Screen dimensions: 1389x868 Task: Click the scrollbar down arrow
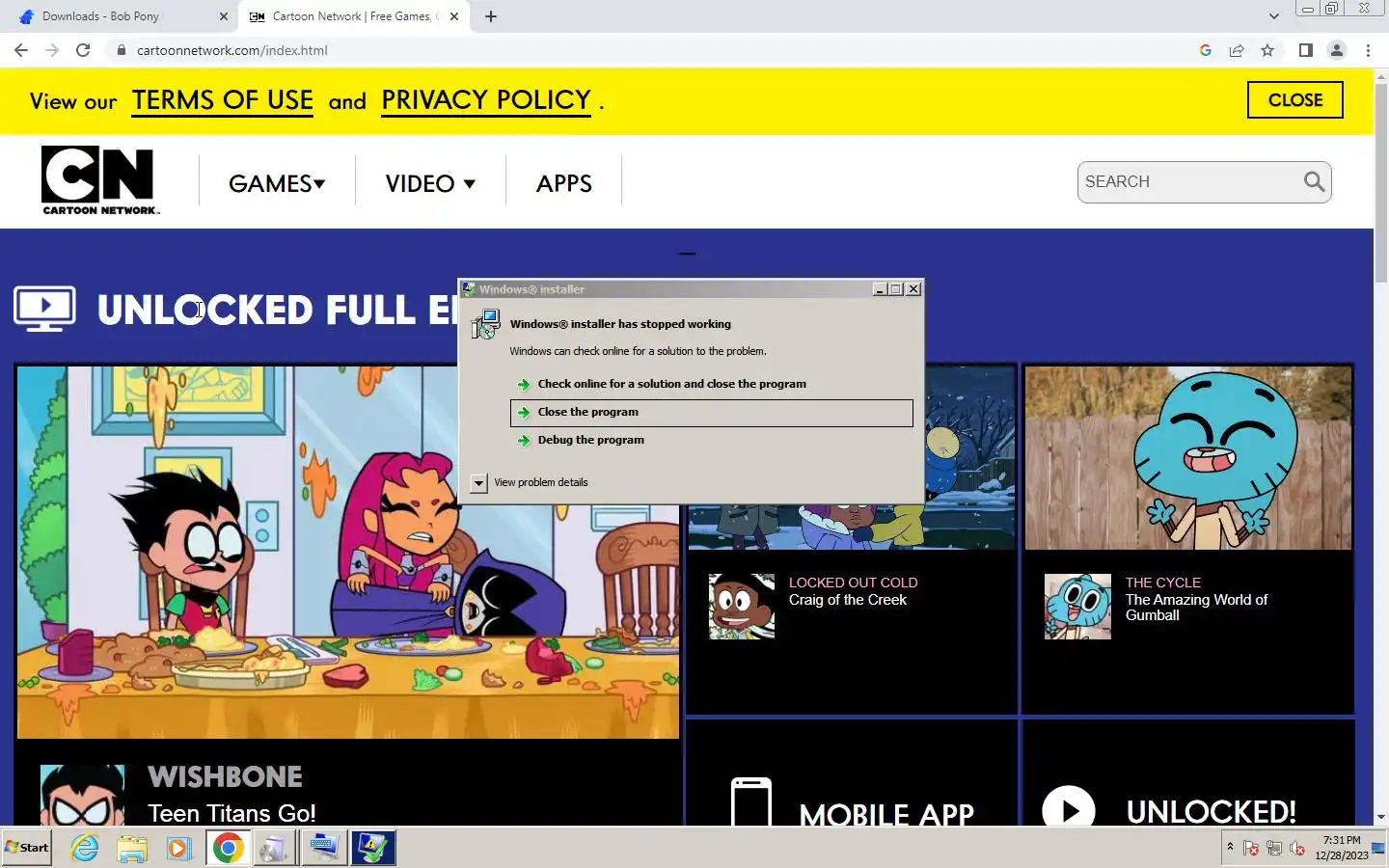pyautogui.click(x=1380, y=817)
